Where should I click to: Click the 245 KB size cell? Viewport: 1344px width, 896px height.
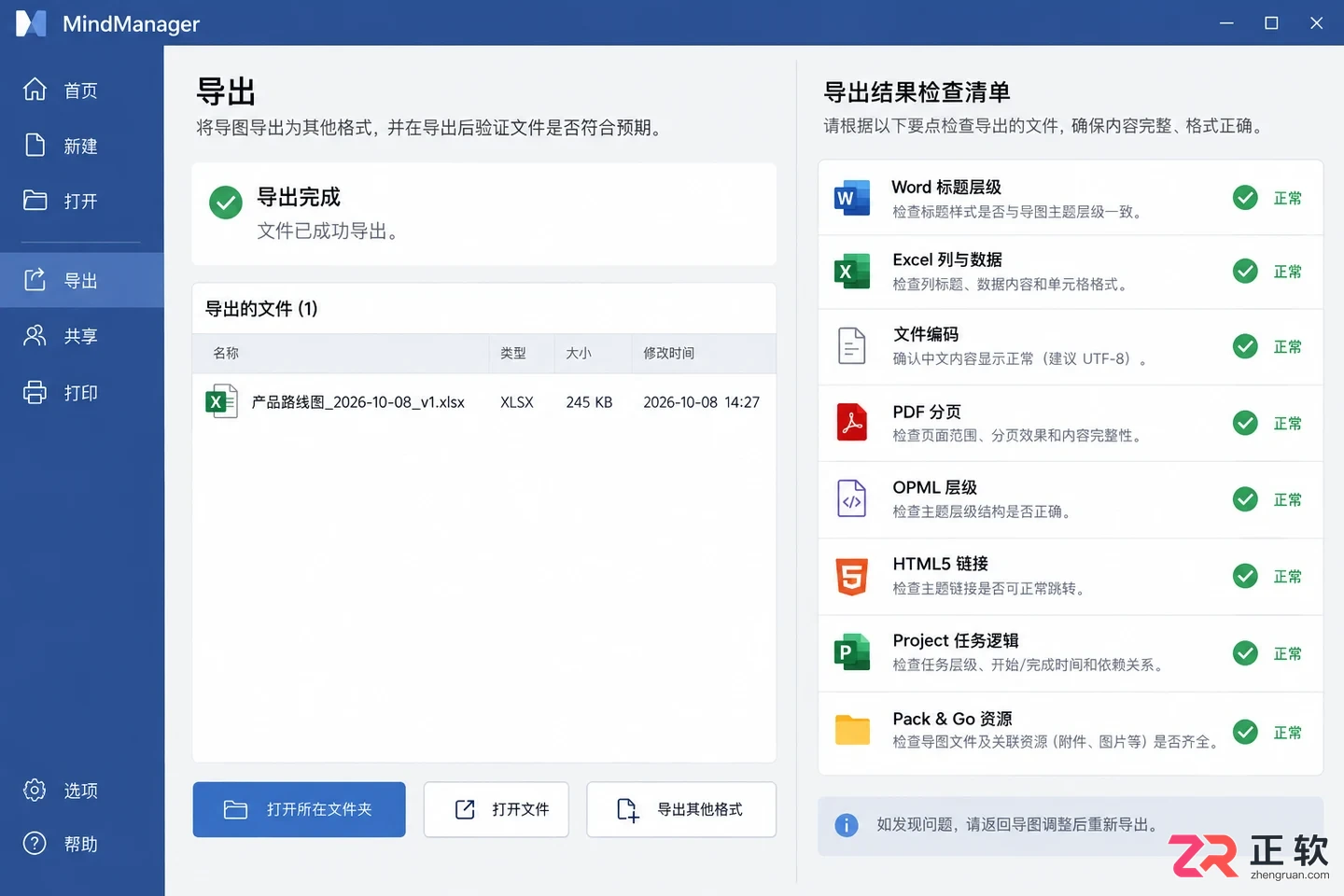589,402
